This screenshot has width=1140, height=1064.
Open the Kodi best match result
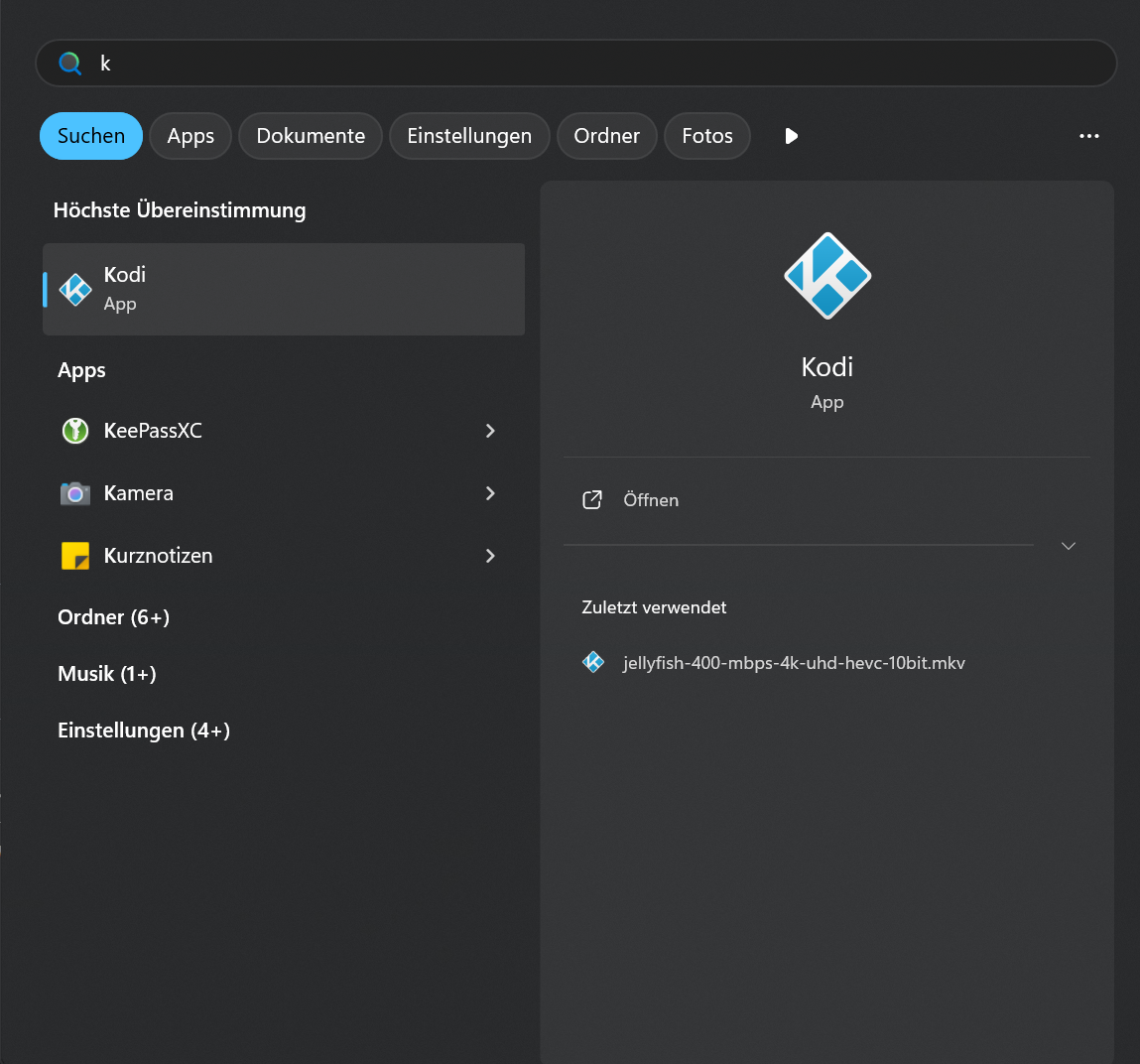click(284, 290)
